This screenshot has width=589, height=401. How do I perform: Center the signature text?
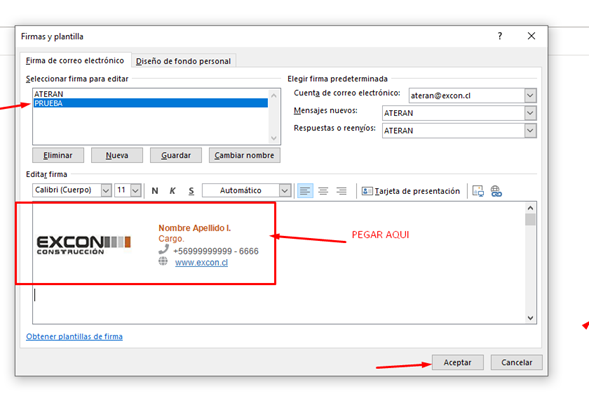323,191
